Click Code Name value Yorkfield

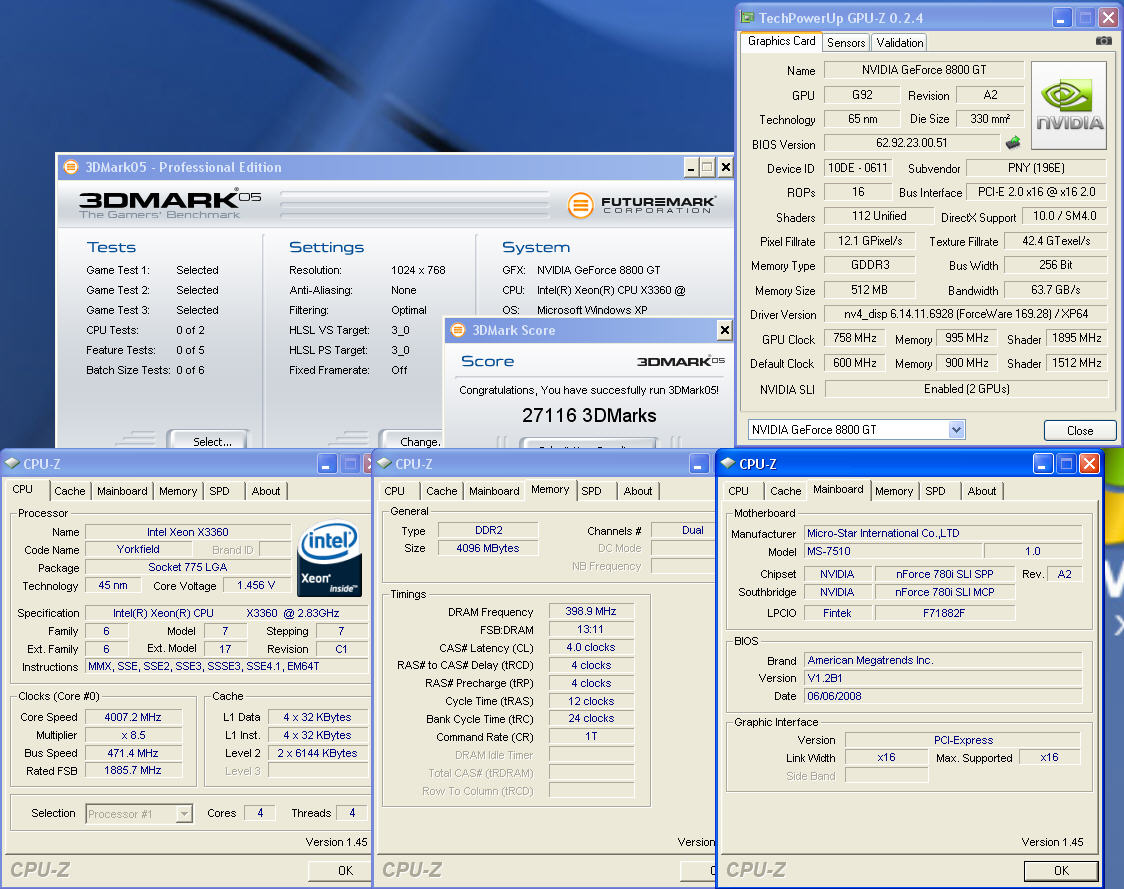tap(138, 549)
